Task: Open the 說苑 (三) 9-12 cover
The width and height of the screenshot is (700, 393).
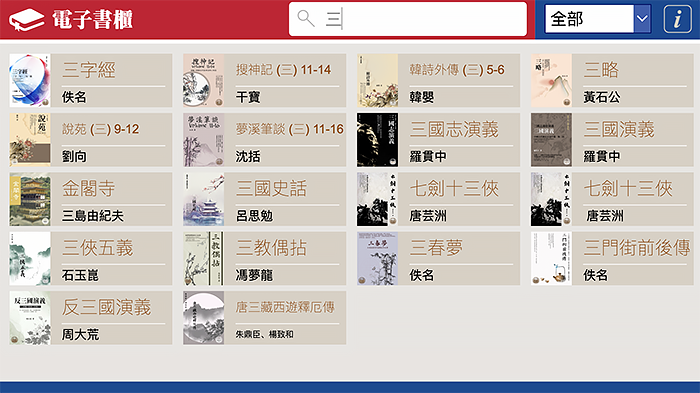Action: tap(30, 140)
